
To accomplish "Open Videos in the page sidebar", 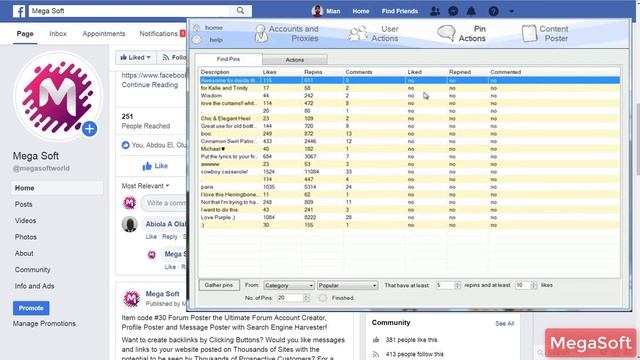I will tap(25, 220).
